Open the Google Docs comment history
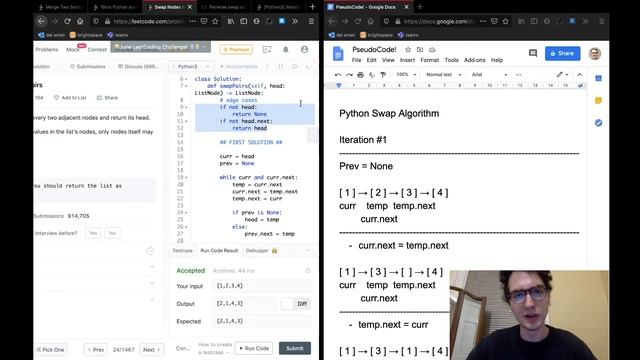This screenshot has width=640, height=360. pyautogui.click(x=533, y=53)
